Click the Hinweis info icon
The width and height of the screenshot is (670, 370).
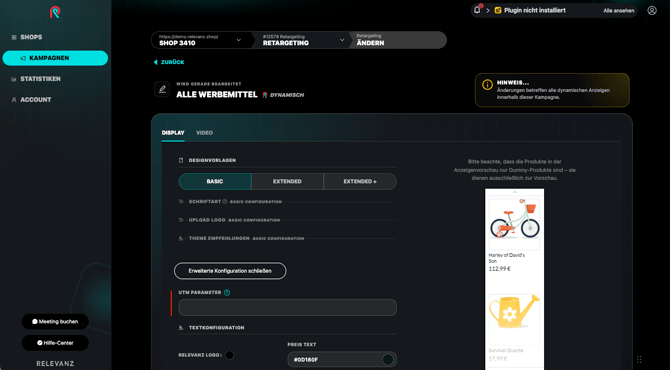click(x=487, y=85)
